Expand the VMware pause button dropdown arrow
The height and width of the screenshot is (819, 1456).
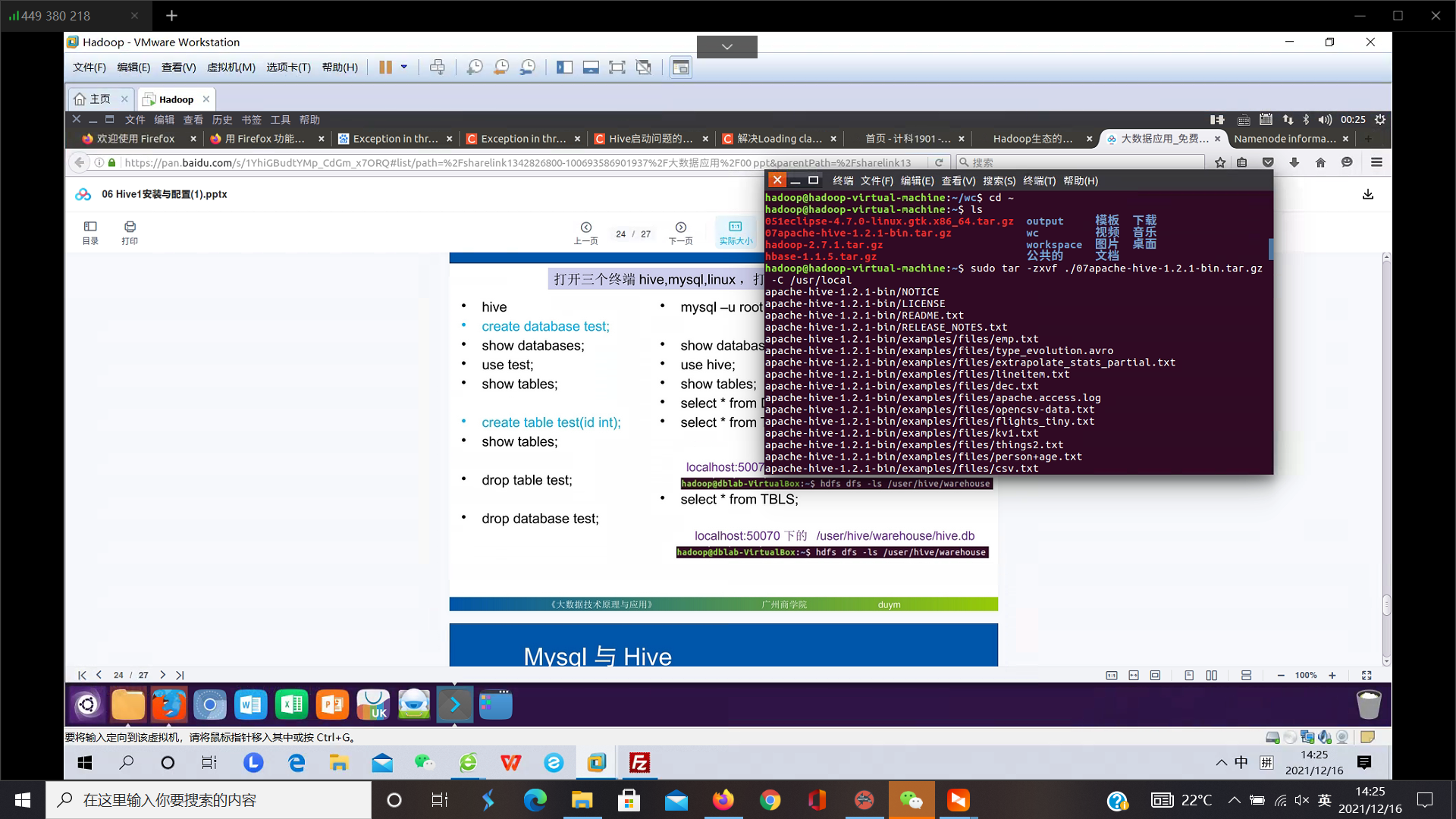(404, 67)
